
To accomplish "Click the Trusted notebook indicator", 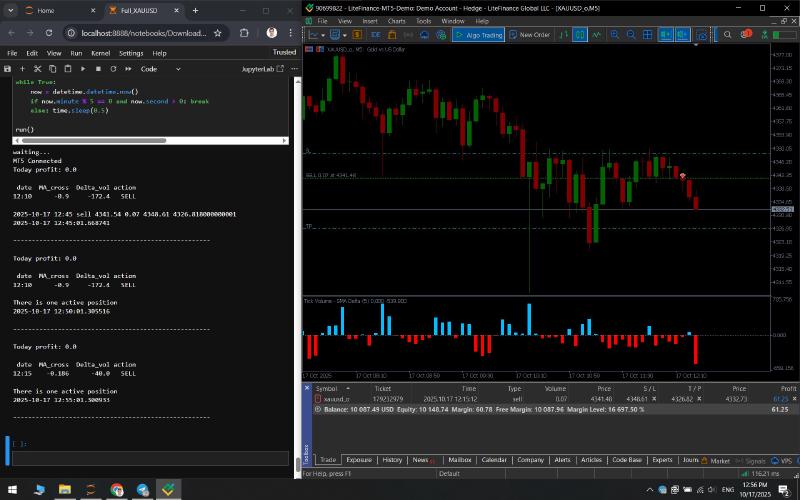I will (x=284, y=52).
